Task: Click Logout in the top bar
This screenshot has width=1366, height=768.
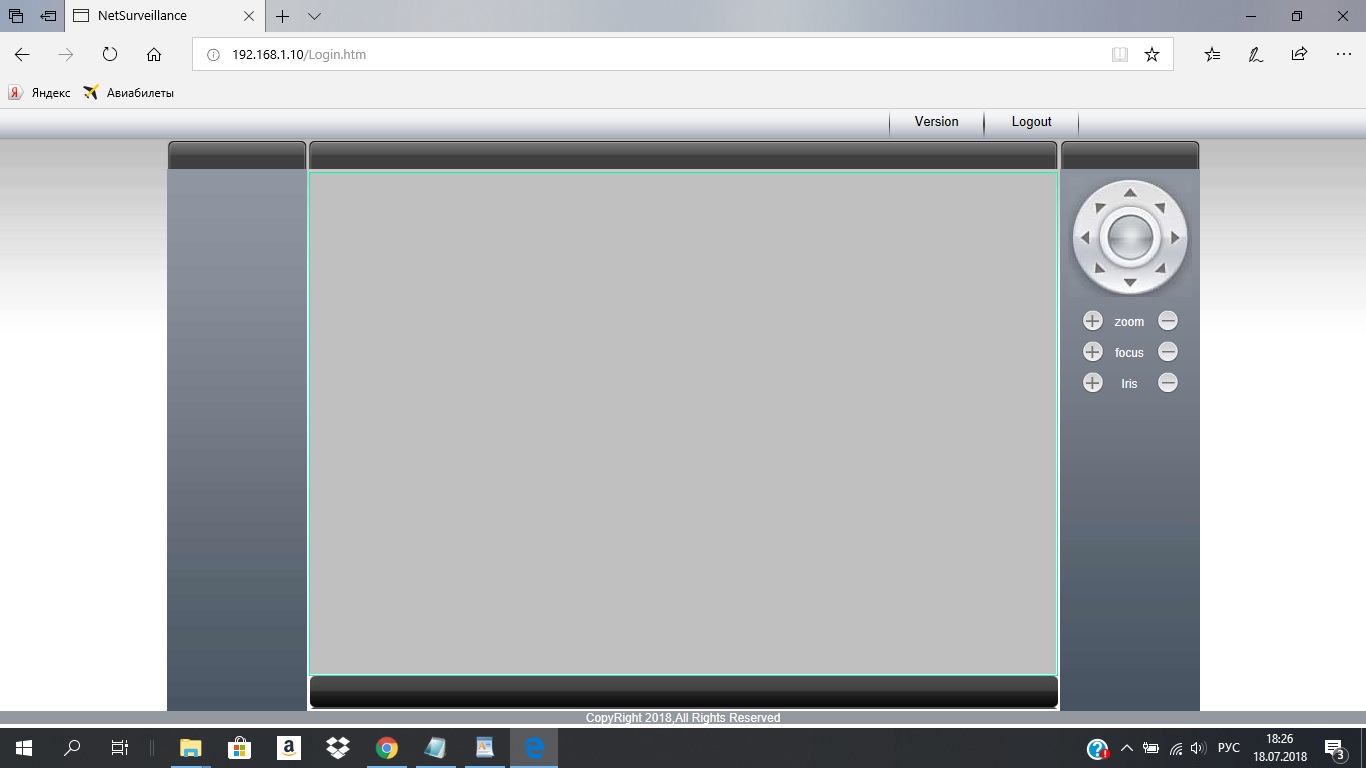Action: pyautogui.click(x=1031, y=122)
